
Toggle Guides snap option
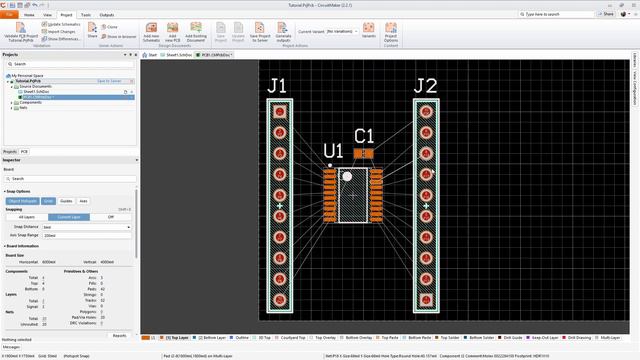coord(66,201)
